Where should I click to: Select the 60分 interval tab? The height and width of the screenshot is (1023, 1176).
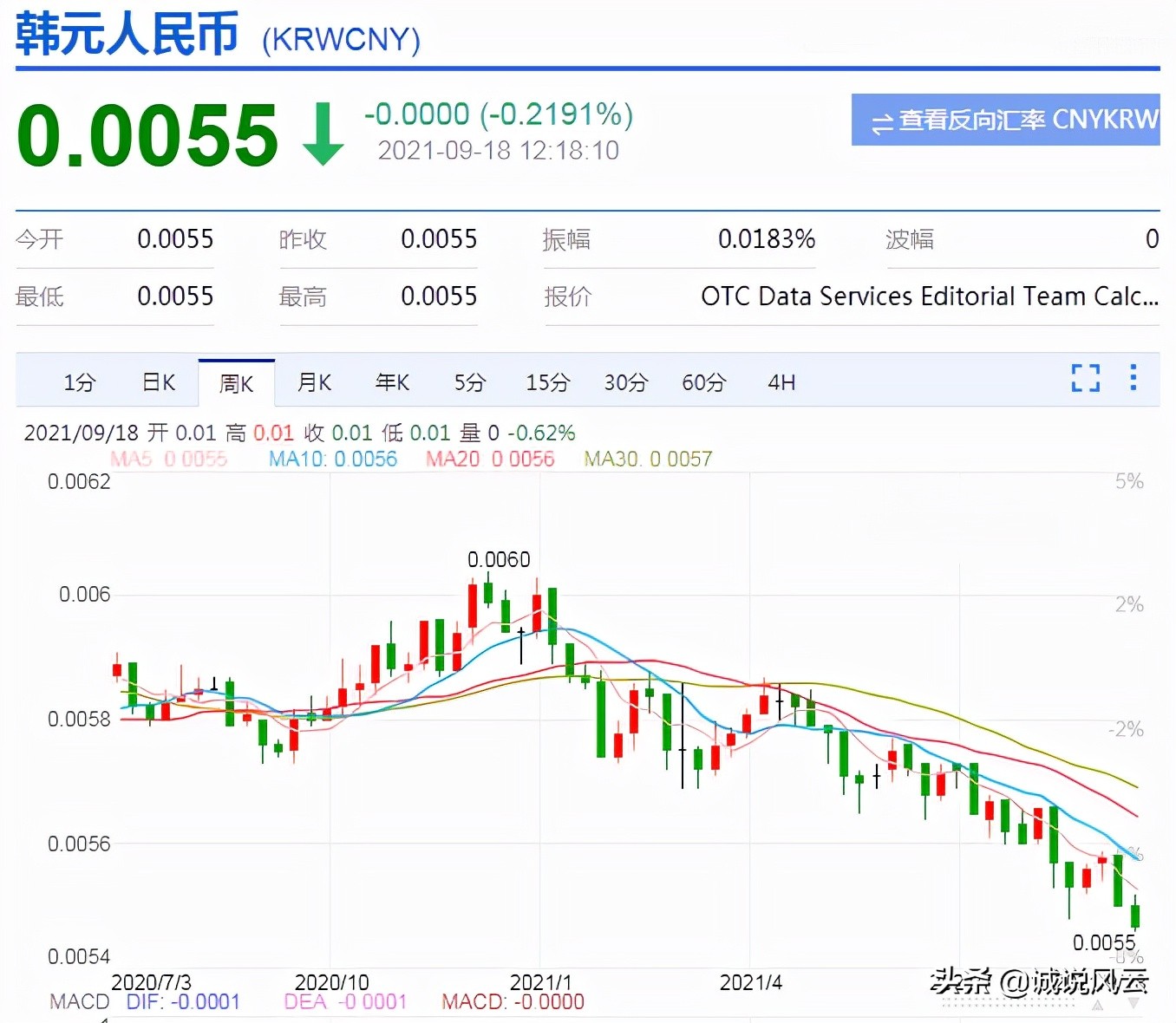click(704, 381)
